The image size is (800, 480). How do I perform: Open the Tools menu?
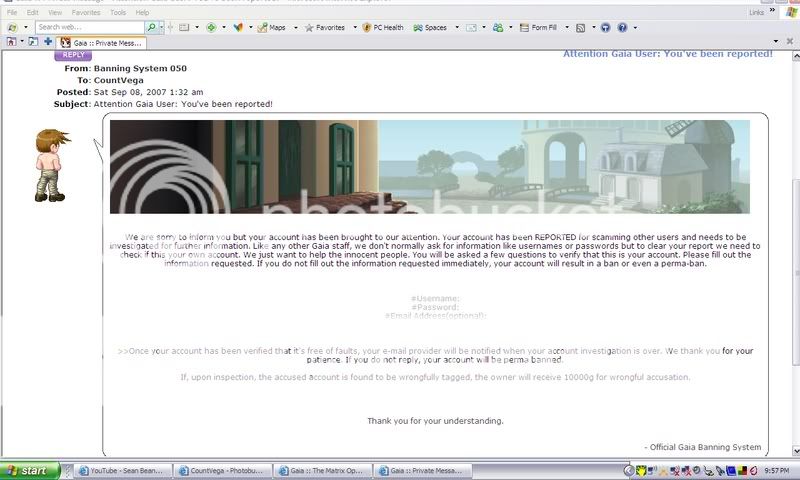tap(118, 12)
